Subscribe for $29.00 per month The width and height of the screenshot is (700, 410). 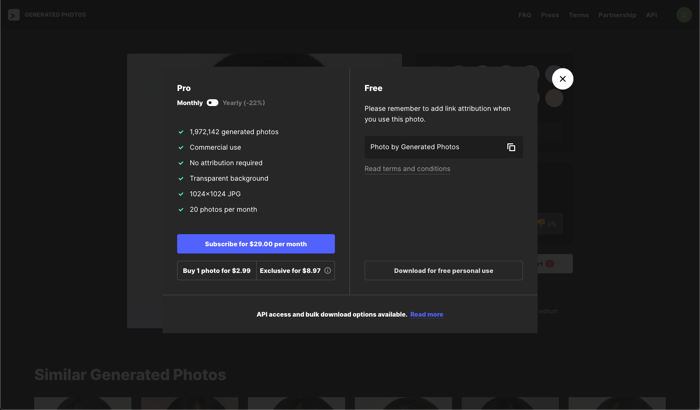(x=256, y=244)
